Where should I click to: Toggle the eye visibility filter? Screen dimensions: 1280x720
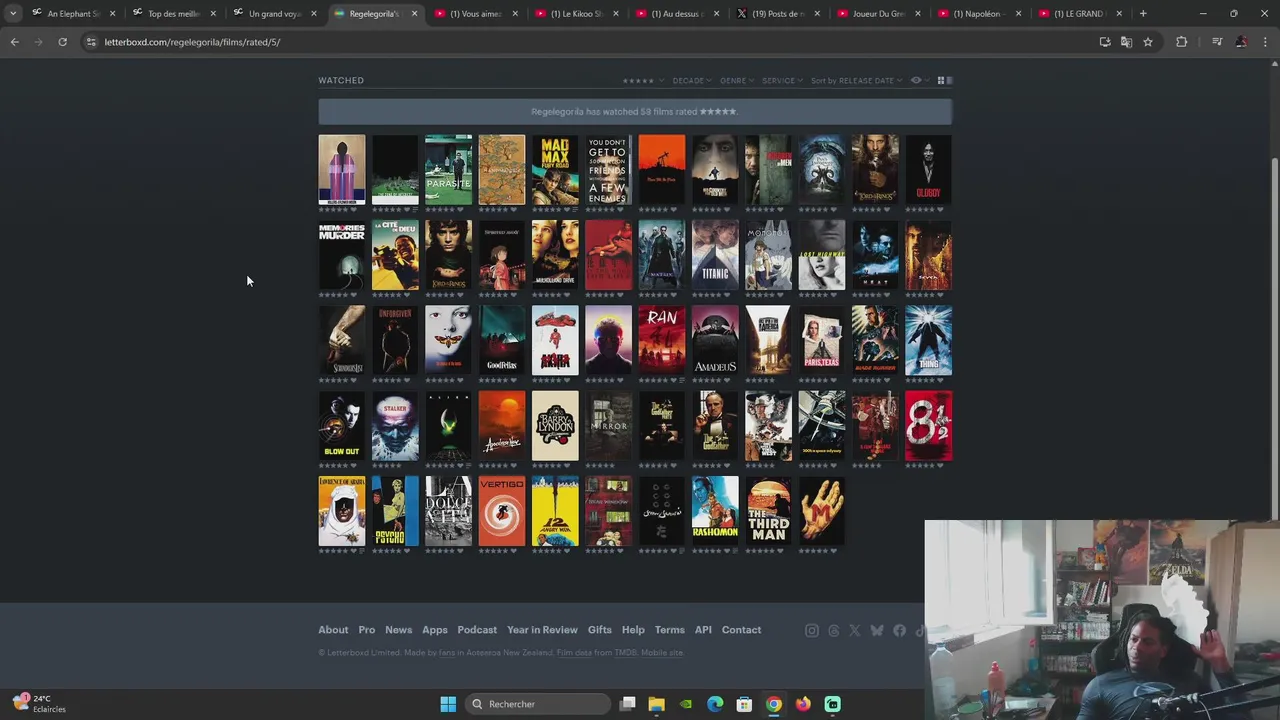[x=918, y=80]
